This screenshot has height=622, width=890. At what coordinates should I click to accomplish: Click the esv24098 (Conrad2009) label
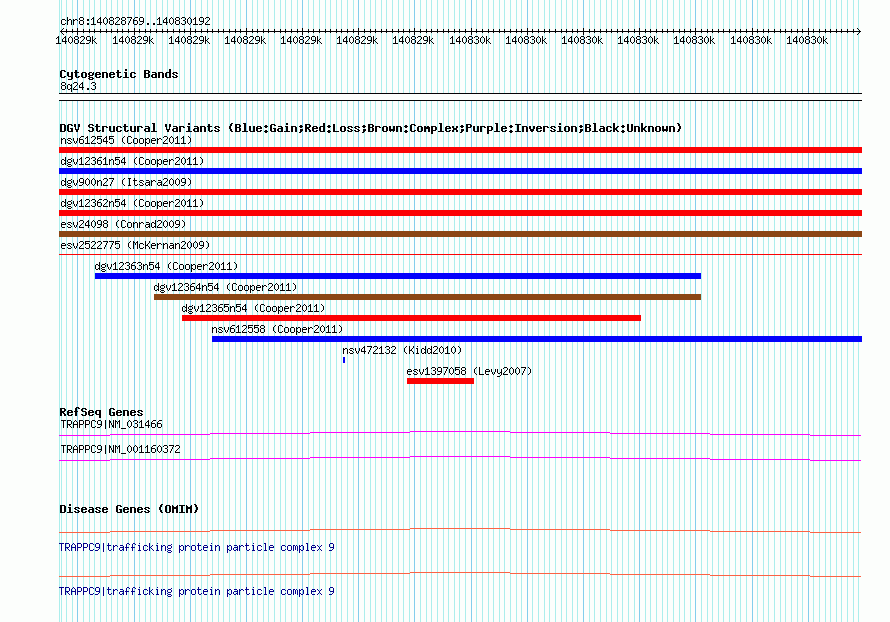123,224
